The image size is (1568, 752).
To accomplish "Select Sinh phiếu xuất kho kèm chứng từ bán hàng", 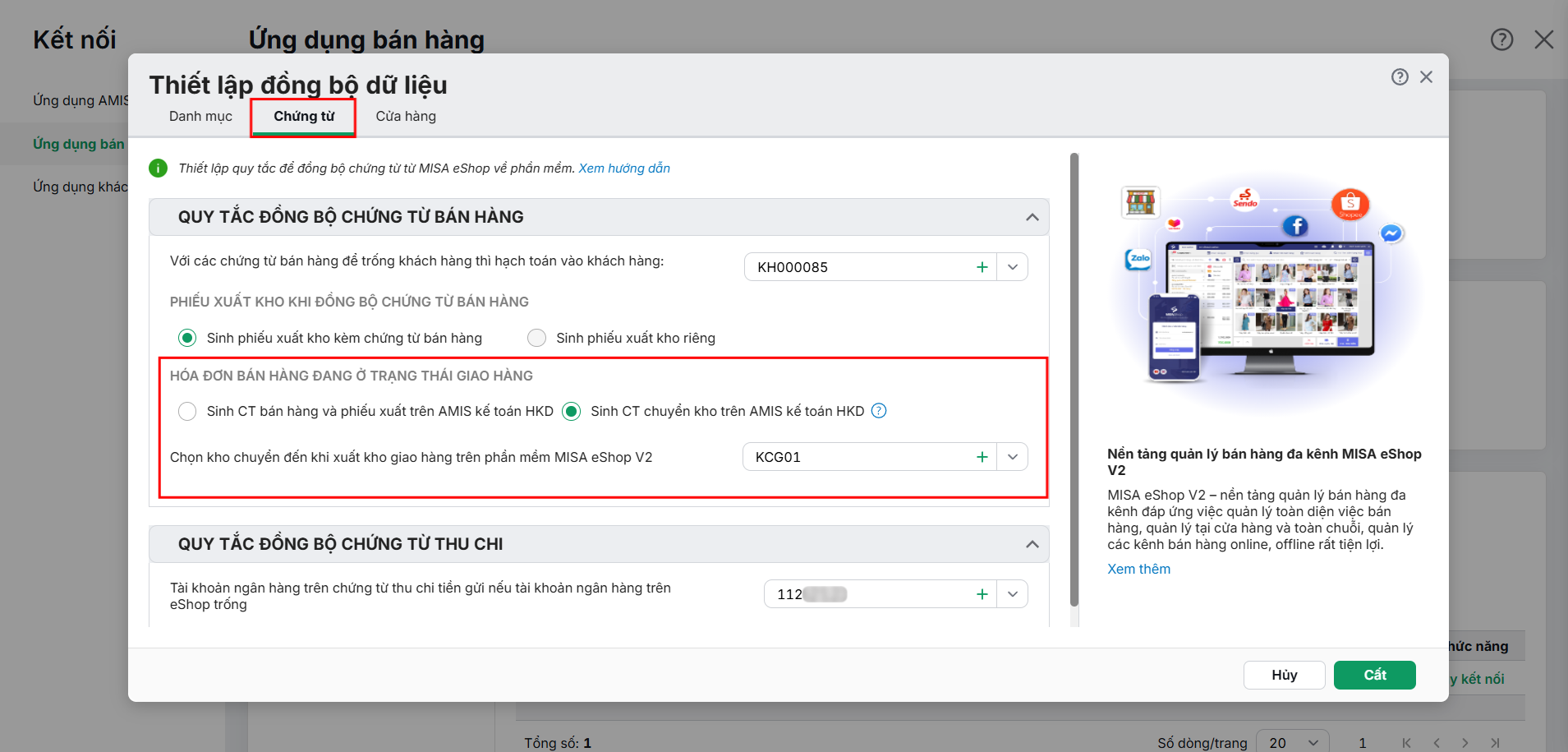I will point(187,338).
